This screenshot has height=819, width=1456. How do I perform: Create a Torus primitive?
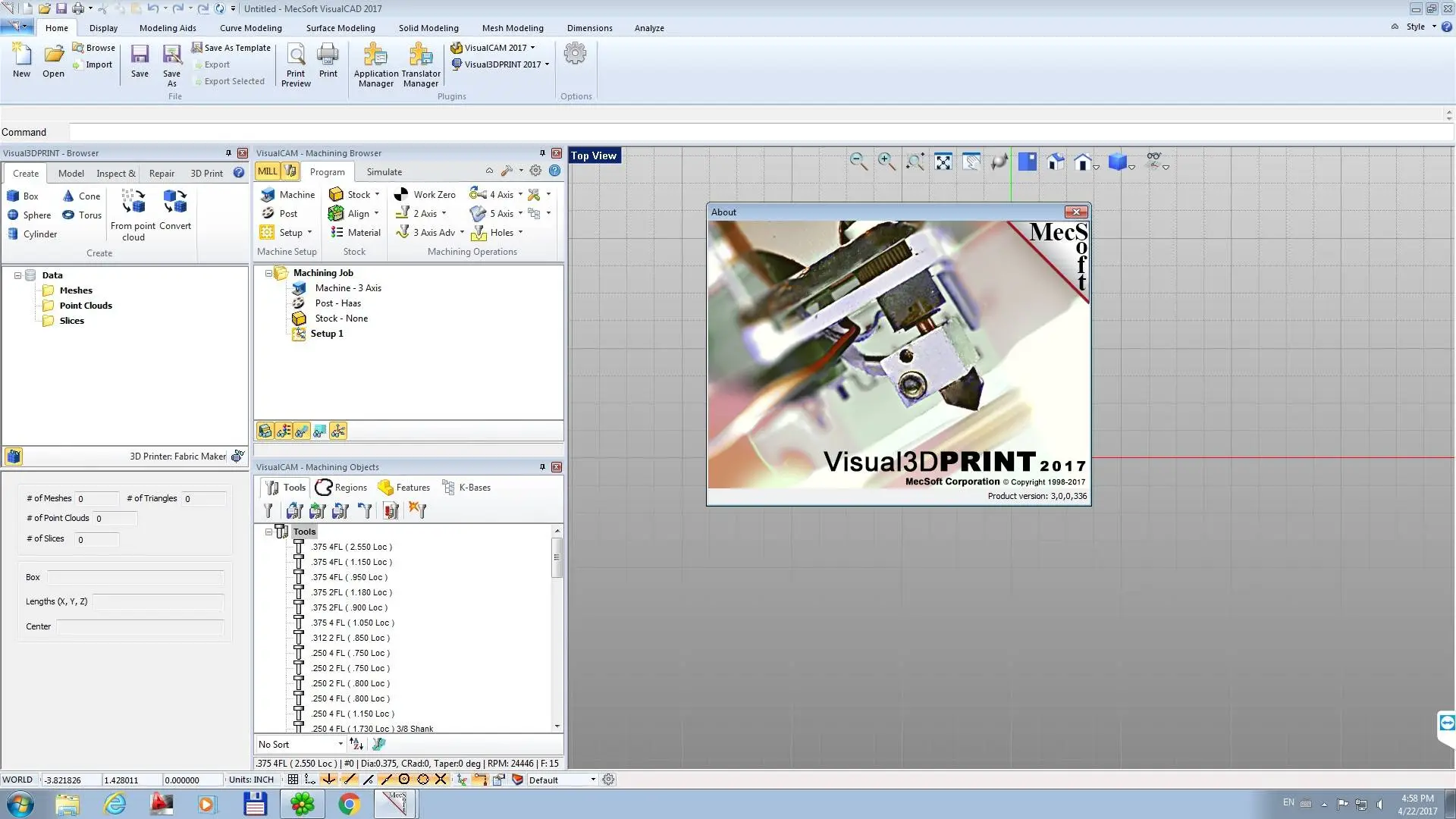click(x=82, y=215)
